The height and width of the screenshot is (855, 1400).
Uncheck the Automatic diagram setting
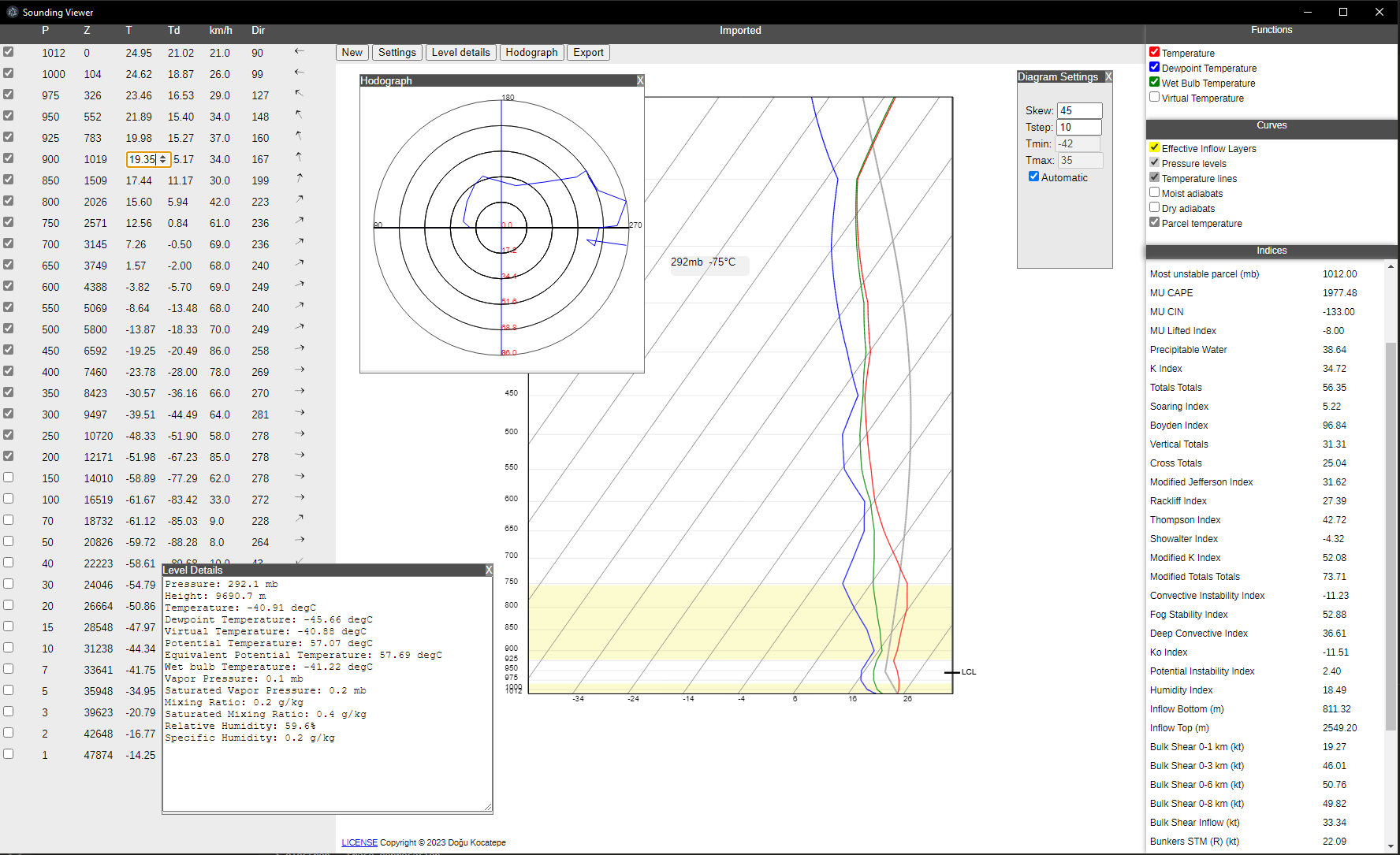tap(1033, 177)
